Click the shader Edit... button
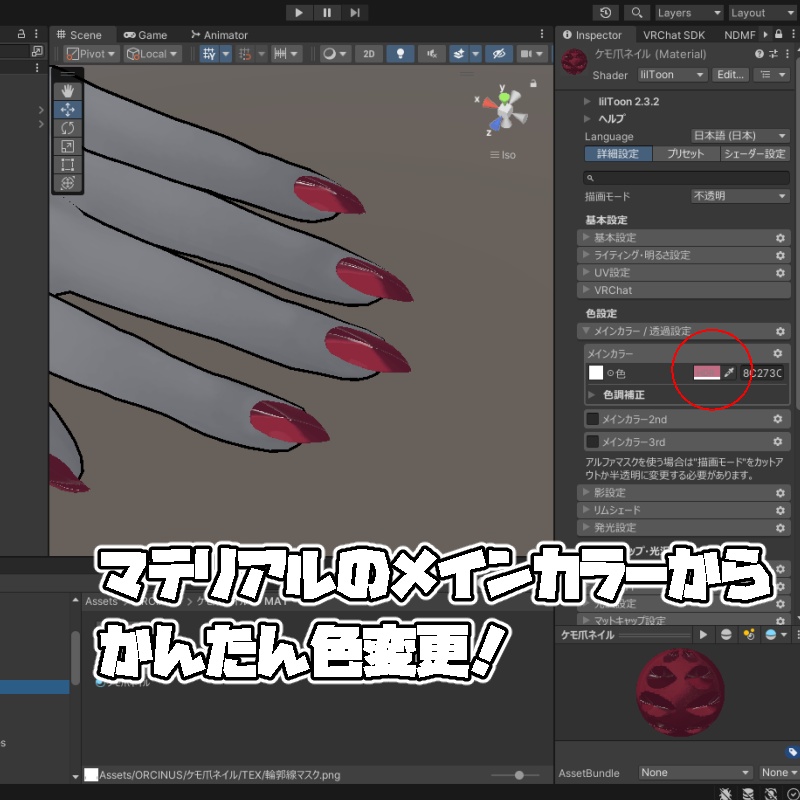The width and height of the screenshot is (800, 800). [730, 74]
